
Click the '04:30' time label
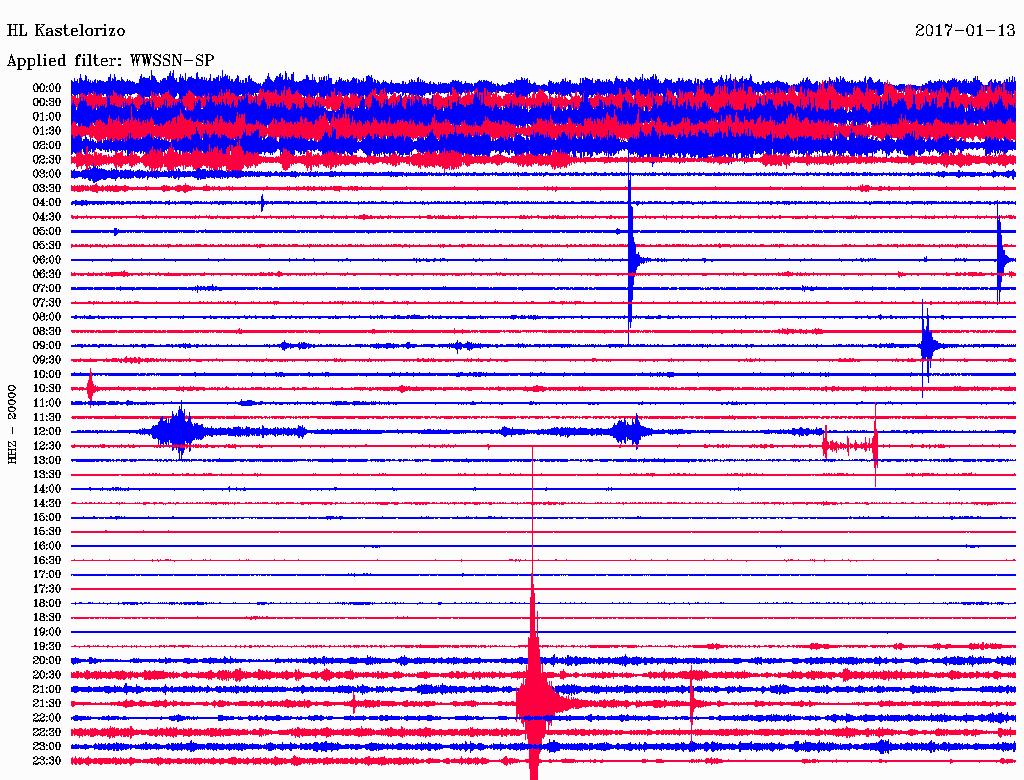pos(47,217)
